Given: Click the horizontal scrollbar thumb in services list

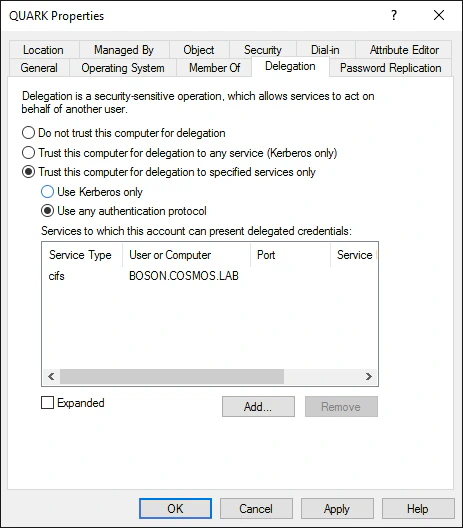Looking at the screenshot, I should [172, 376].
